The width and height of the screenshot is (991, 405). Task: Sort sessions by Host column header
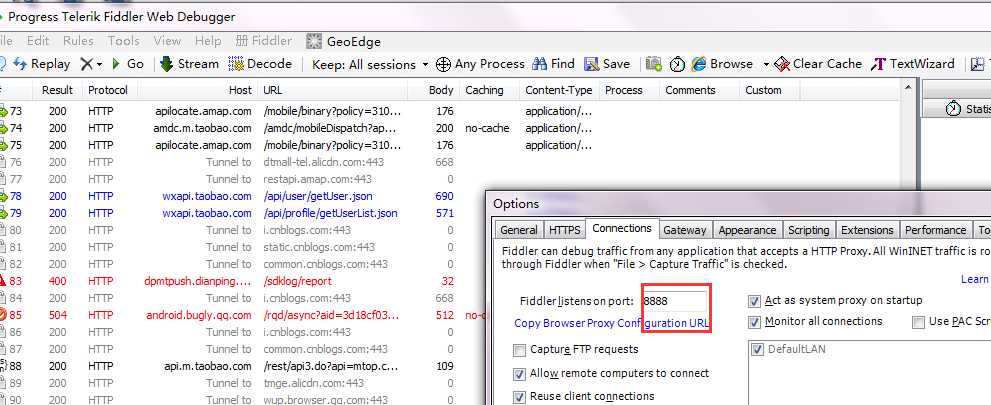pos(197,90)
